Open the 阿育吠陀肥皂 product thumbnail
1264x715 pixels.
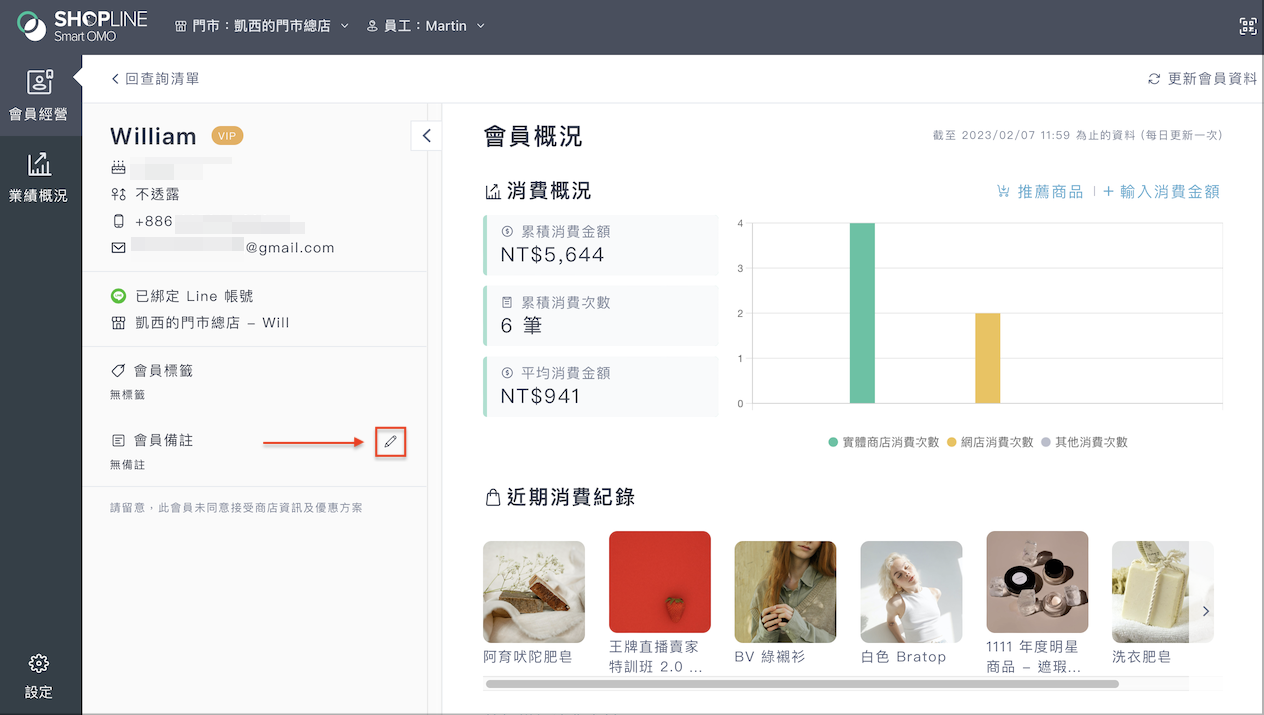click(x=534, y=592)
